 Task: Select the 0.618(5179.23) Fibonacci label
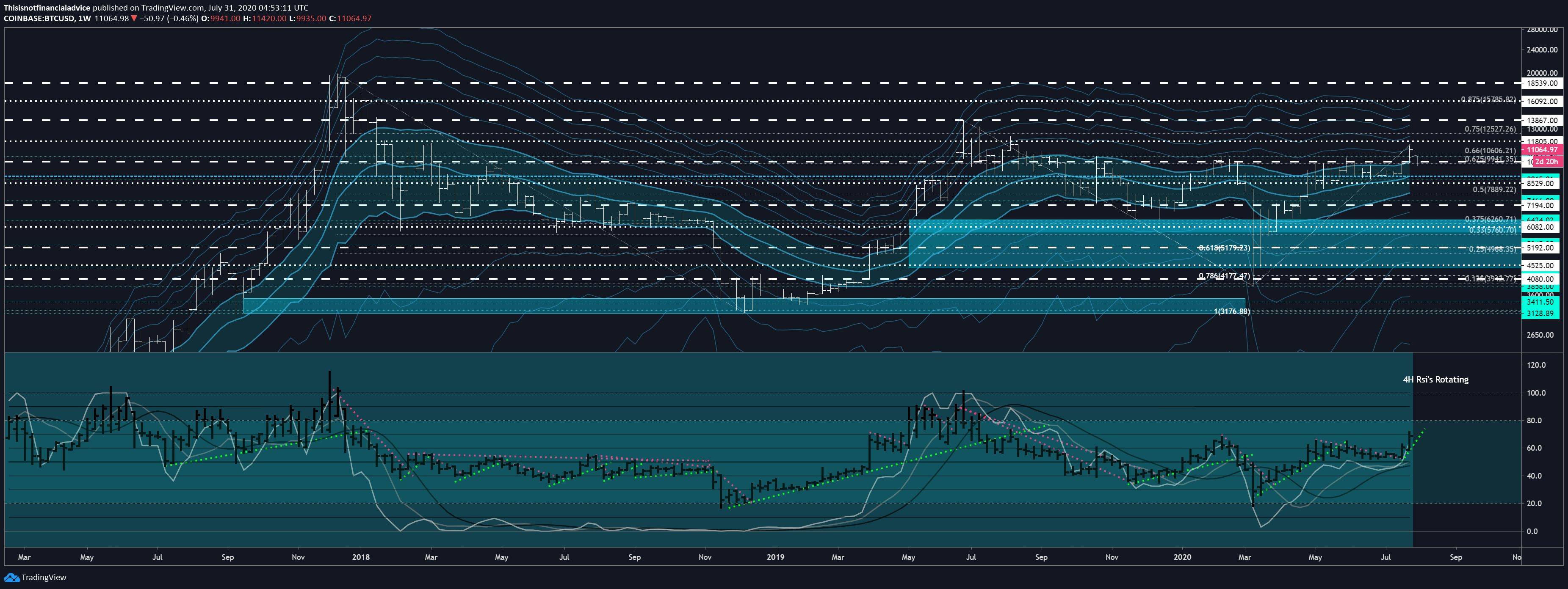[1224, 248]
